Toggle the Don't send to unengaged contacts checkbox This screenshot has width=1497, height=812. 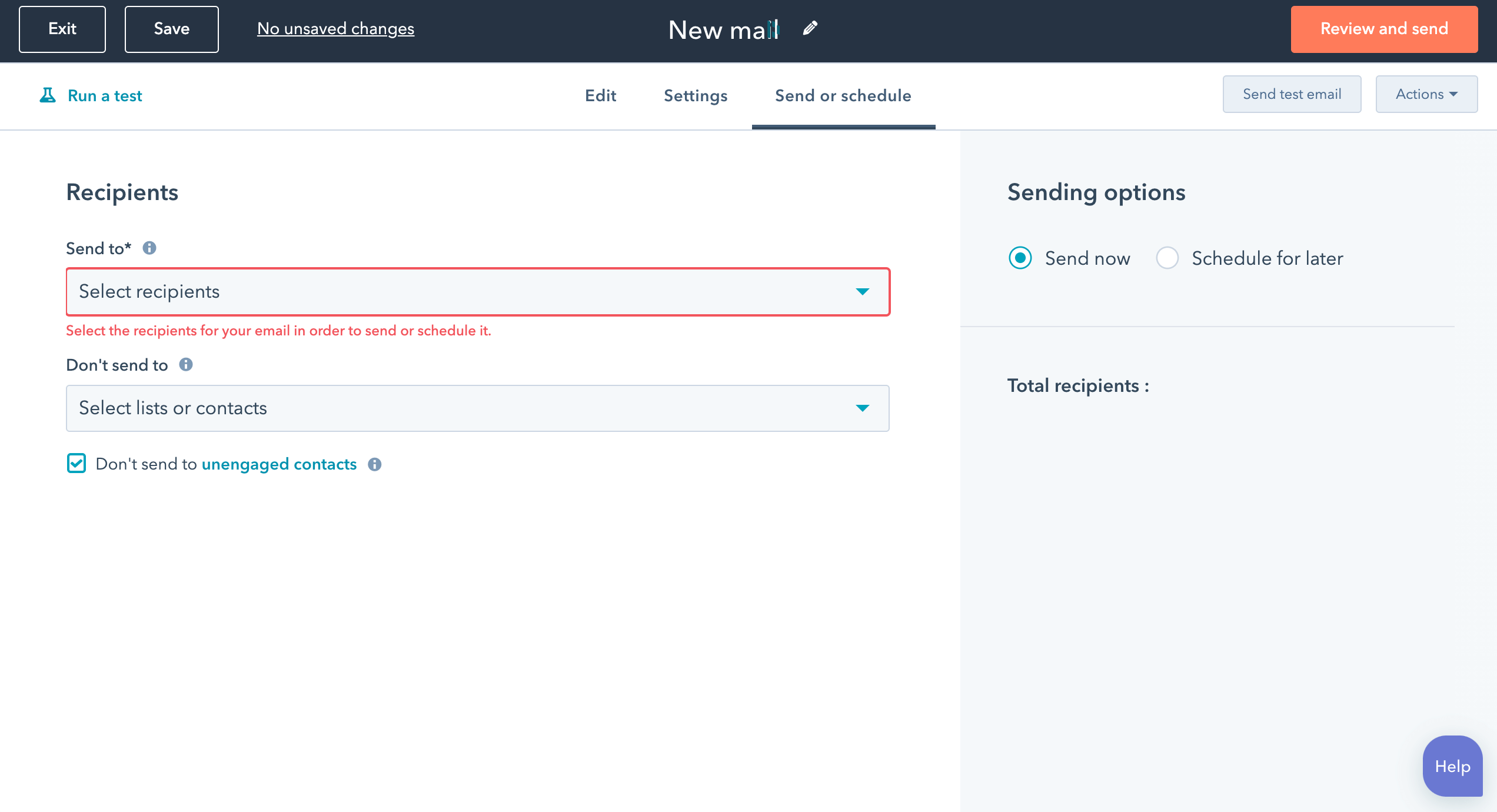tap(77, 463)
